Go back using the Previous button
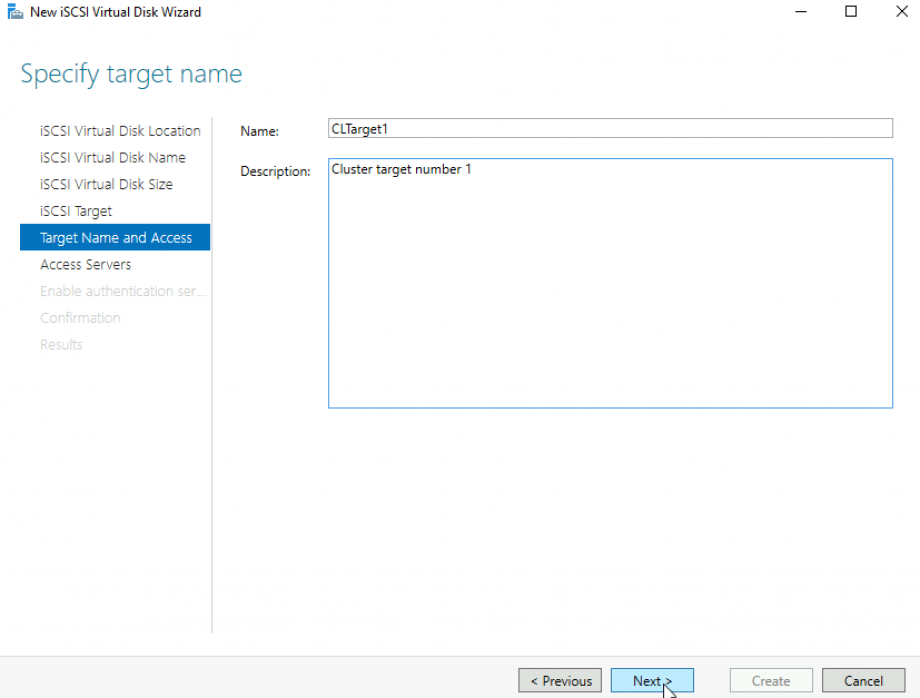Screen dimensions: 920x698 coord(559,680)
